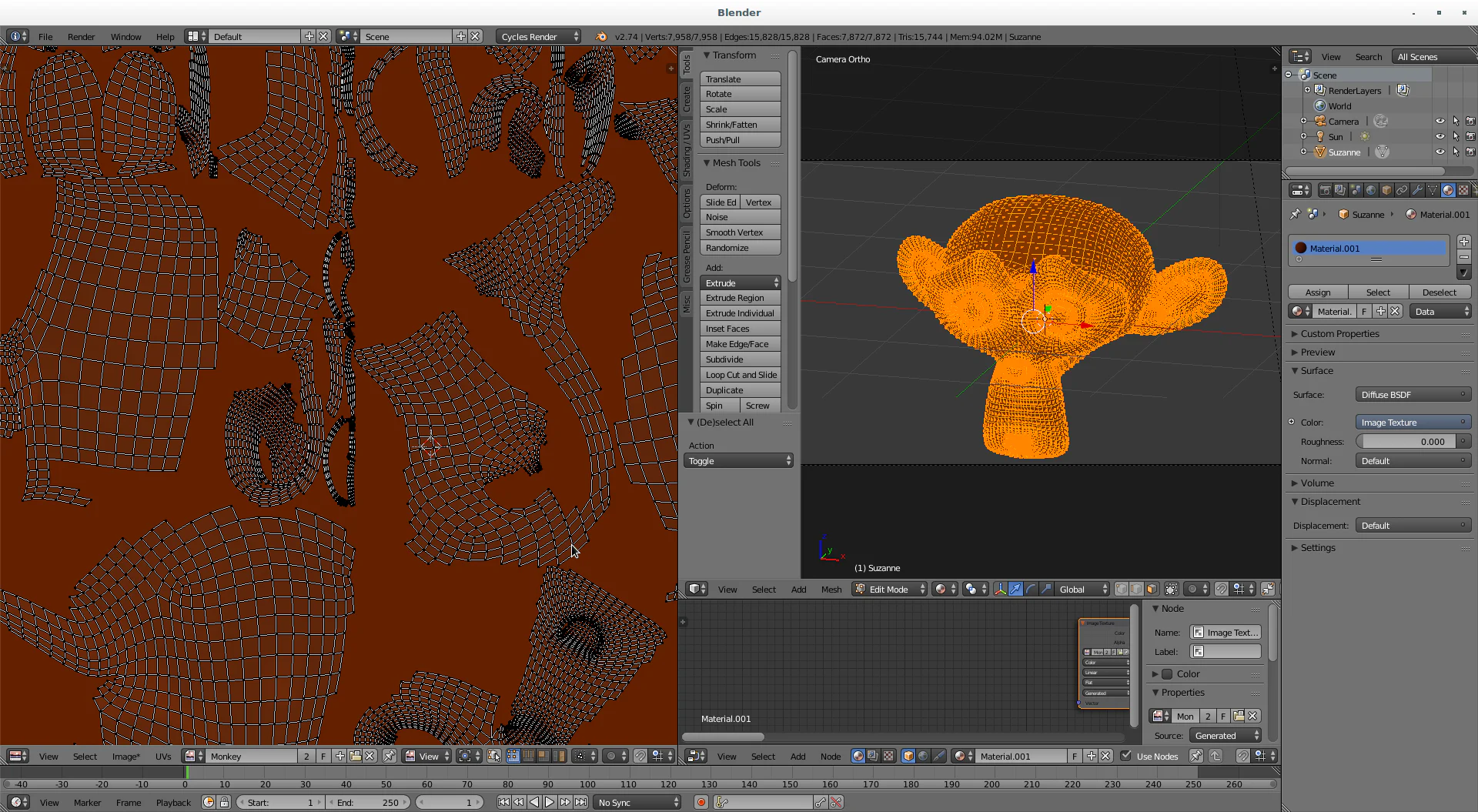
Task: Open the Action Toggle dropdown
Action: point(738,460)
